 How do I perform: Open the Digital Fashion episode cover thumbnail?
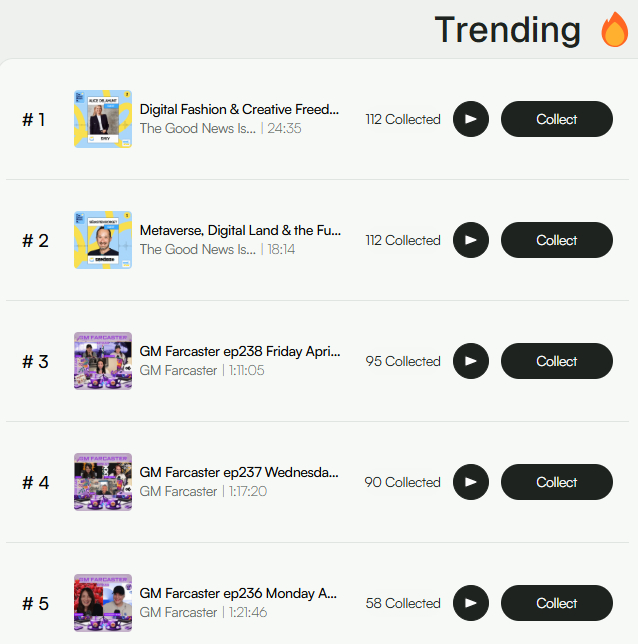(x=103, y=120)
